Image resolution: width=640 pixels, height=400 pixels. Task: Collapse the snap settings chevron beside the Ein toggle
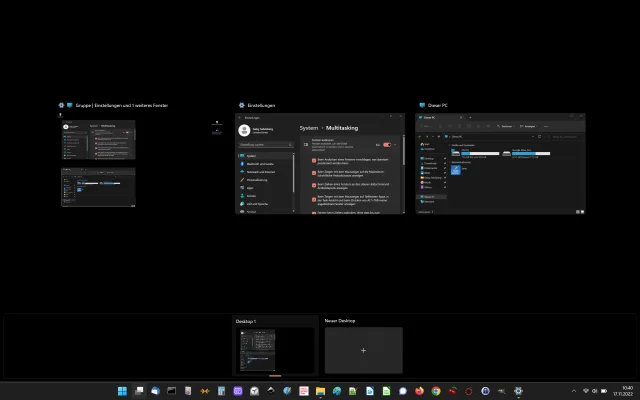point(397,145)
